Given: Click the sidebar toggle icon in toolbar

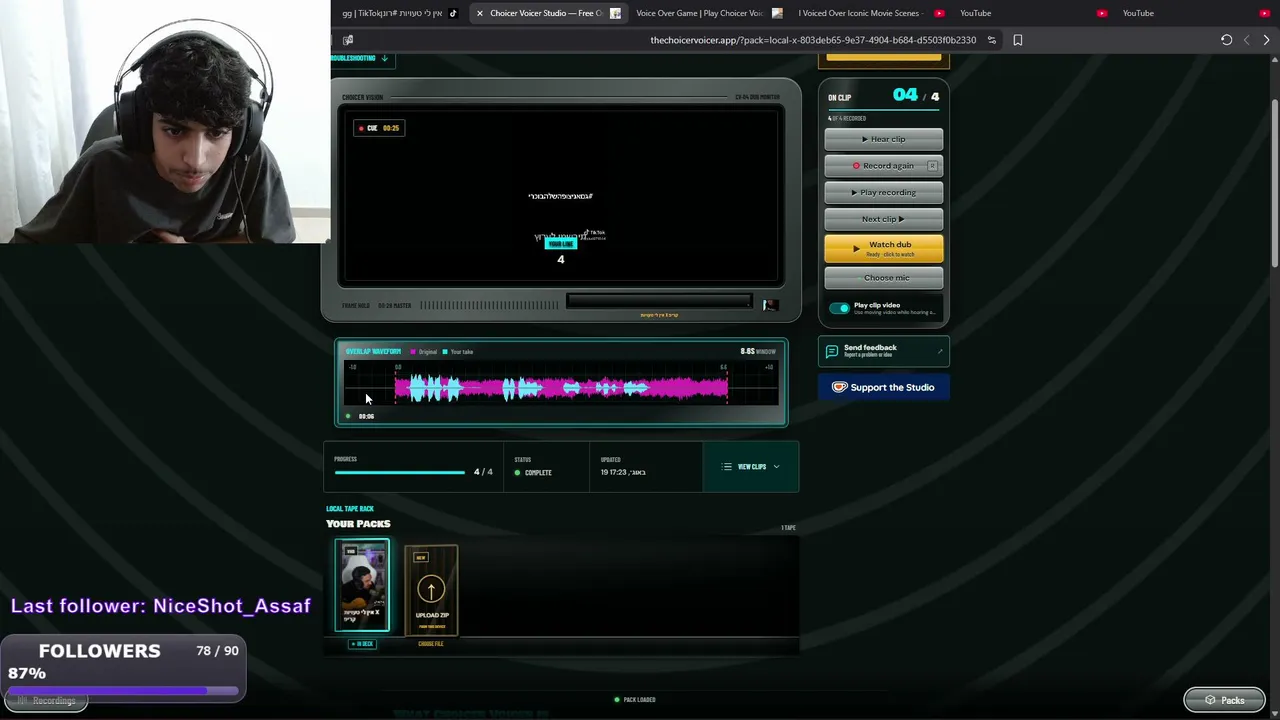Looking at the screenshot, I should click(348, 40).
